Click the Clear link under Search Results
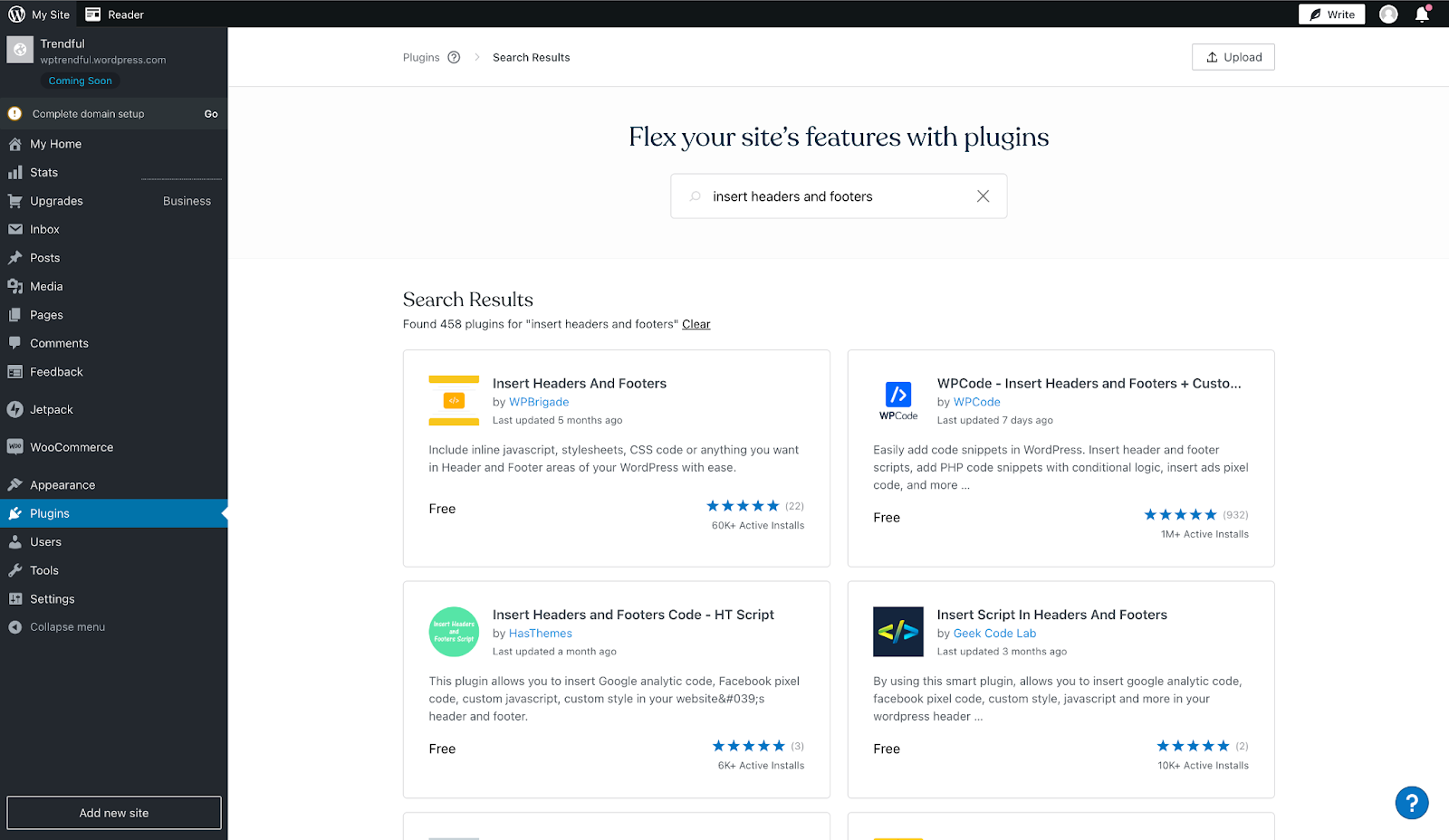The height and width of the screenshot is (840, 1449). click(696, 324)
